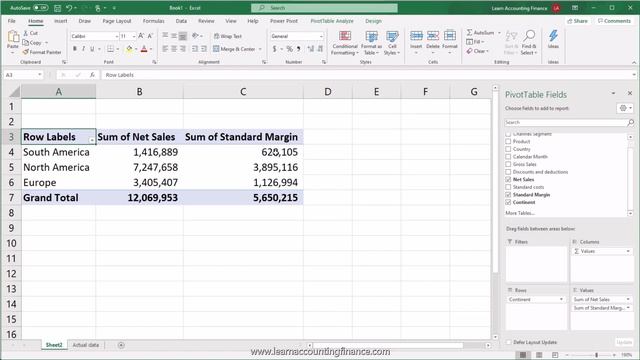Click the Undo arrow icon

coord(69,8)
